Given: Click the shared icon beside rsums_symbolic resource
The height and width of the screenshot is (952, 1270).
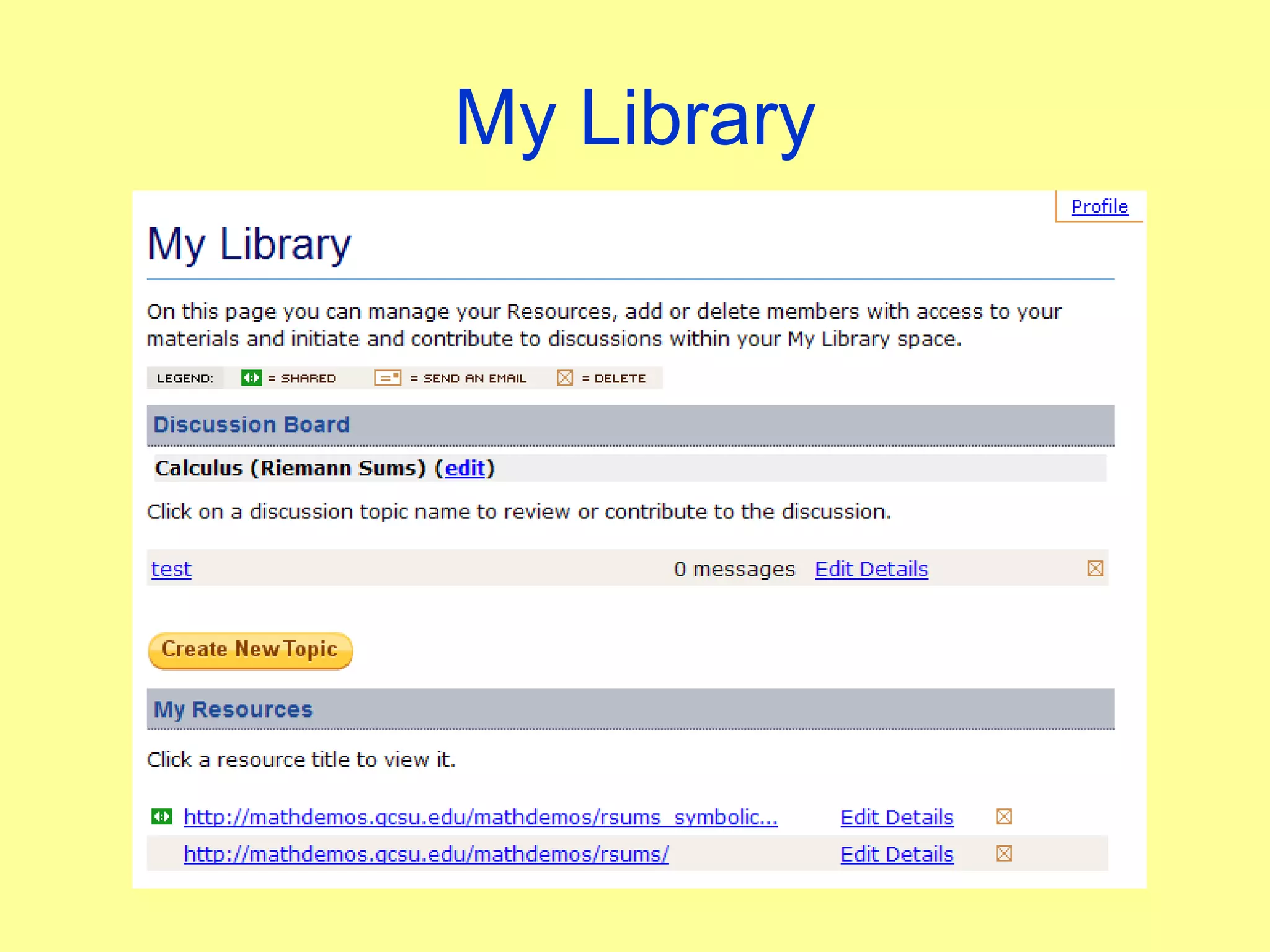Looking at the screenshot, I should (x=162, y=816).
